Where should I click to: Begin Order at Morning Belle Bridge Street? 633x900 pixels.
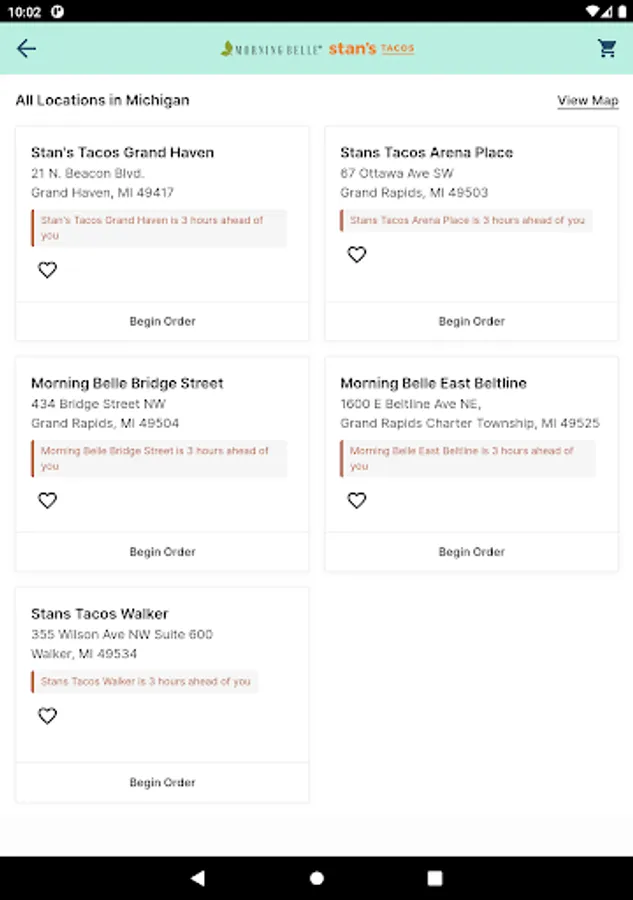pyautogui.click(x=162, y=552)
